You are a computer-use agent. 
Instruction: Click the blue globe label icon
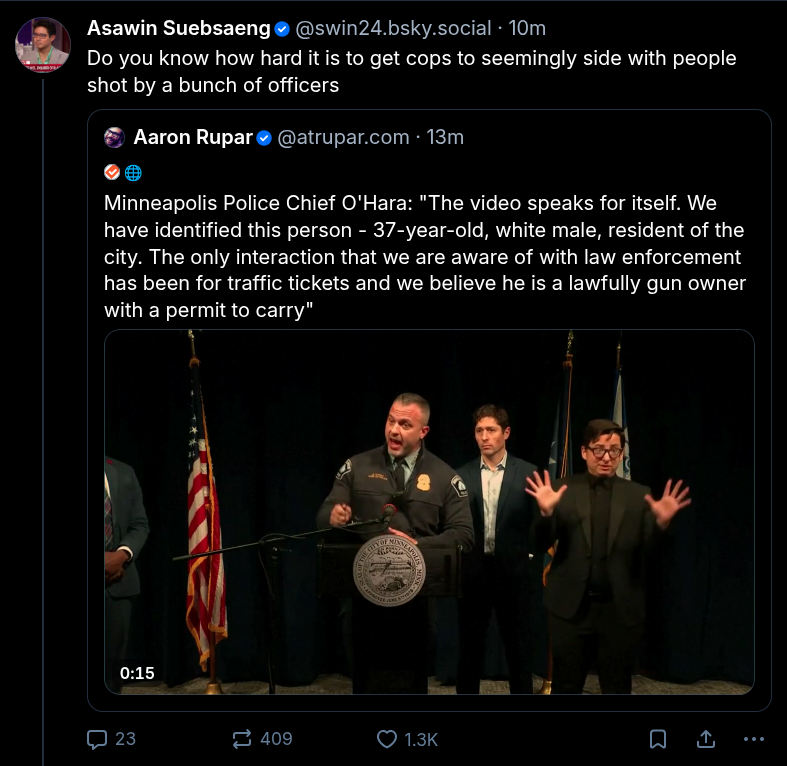(133, 173)
